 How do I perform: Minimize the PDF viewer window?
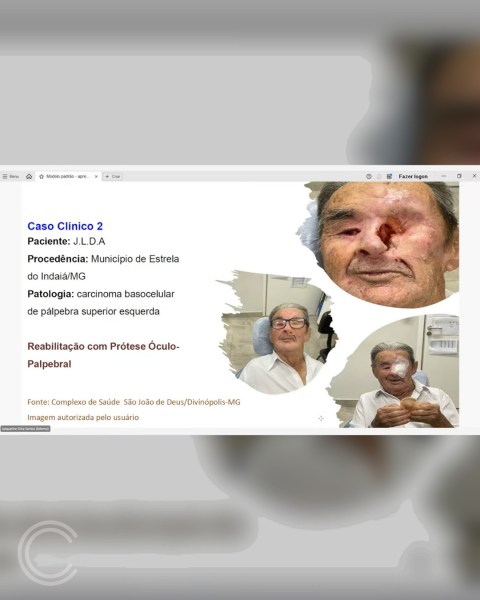pos(444,176)
